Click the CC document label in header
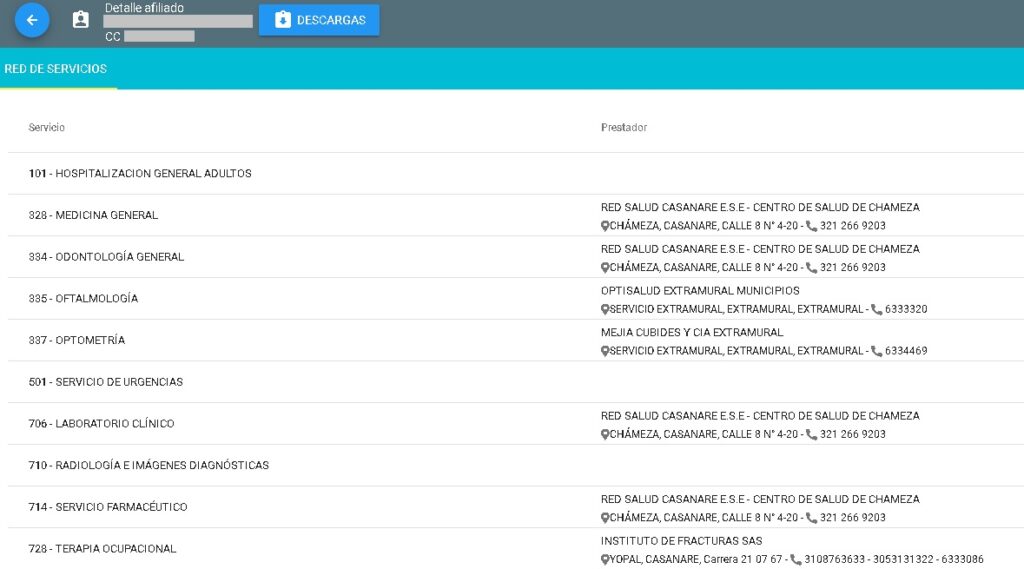This screenshot has width=1024, height=569. tap(112, 37)
